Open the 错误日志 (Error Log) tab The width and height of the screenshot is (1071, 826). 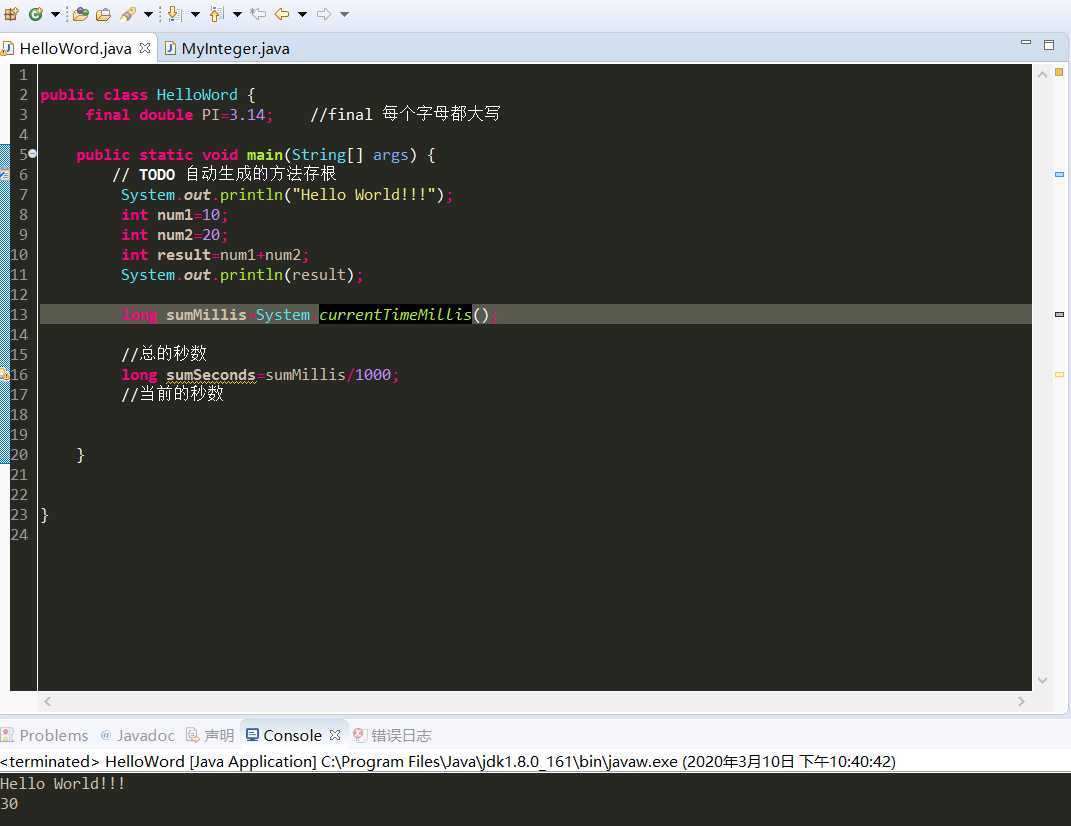(x=392, y=735)
